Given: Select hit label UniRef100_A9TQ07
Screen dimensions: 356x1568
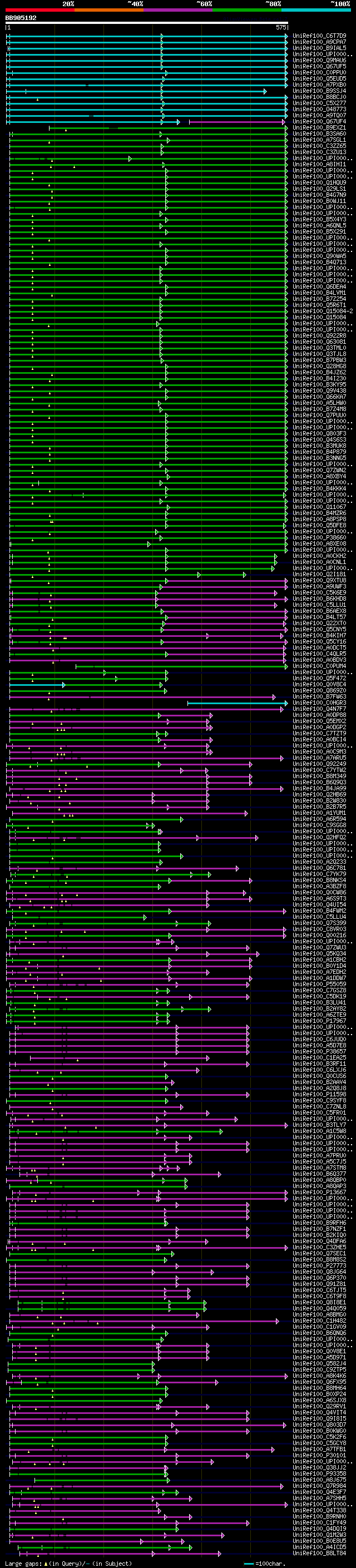Looking at the screenshot, I should pos(319,116).
